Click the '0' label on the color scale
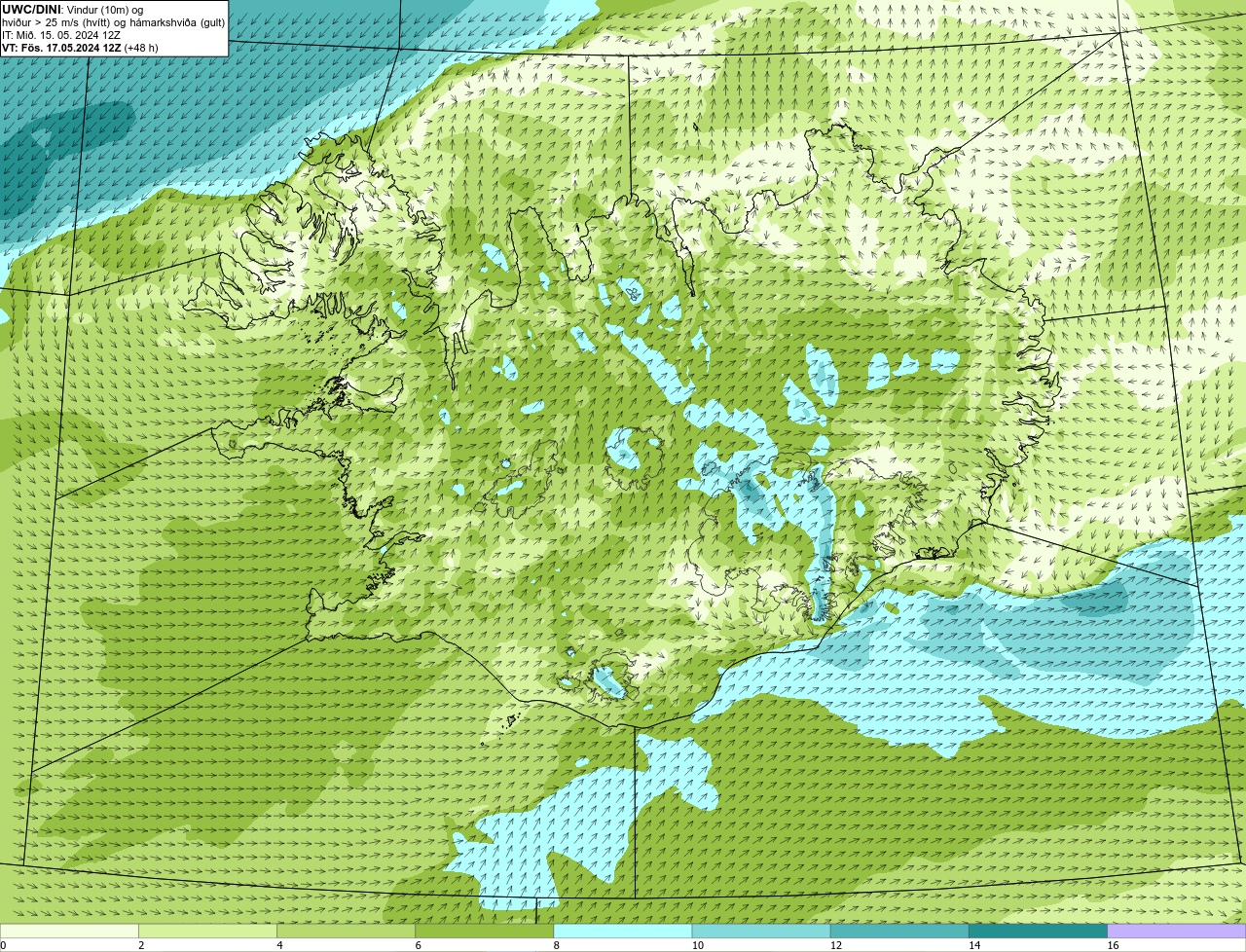 tap(3, 945)
